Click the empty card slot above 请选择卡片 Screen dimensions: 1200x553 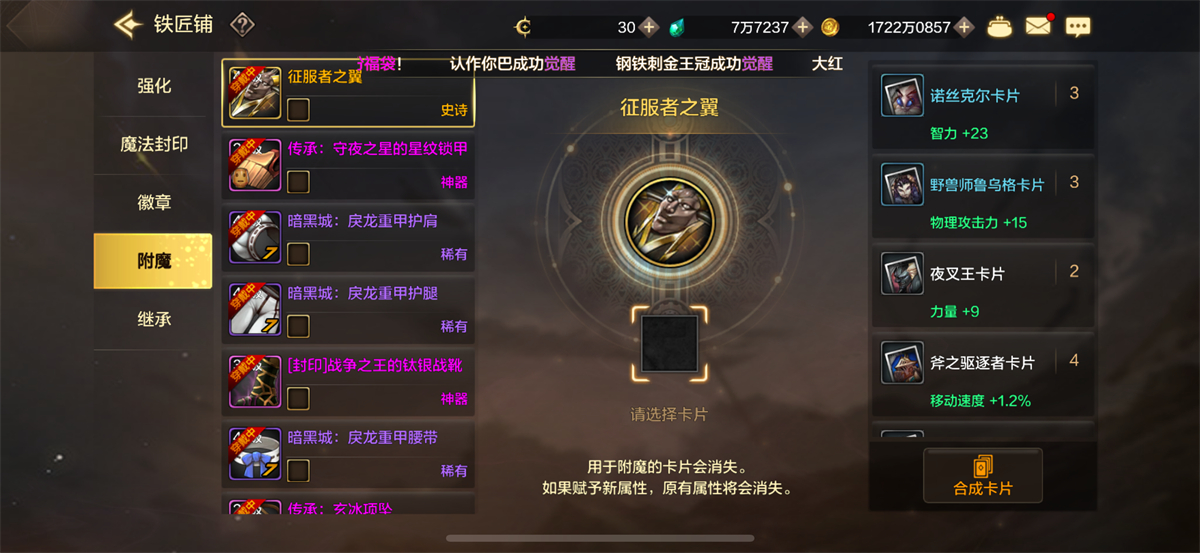point(669,344)
